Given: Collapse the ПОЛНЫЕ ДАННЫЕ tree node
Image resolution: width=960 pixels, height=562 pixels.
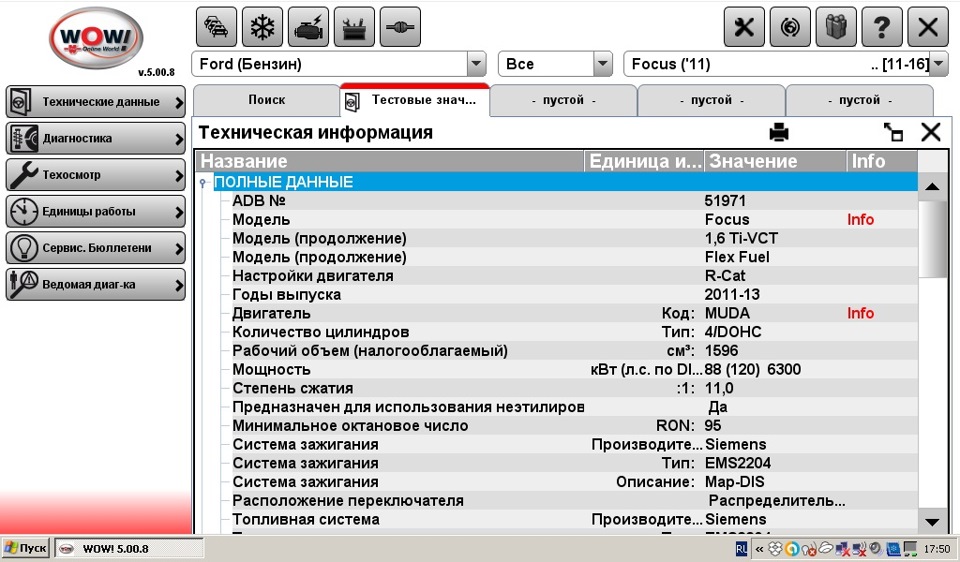Looking at the screenshot, I should [x=203, y=182].
